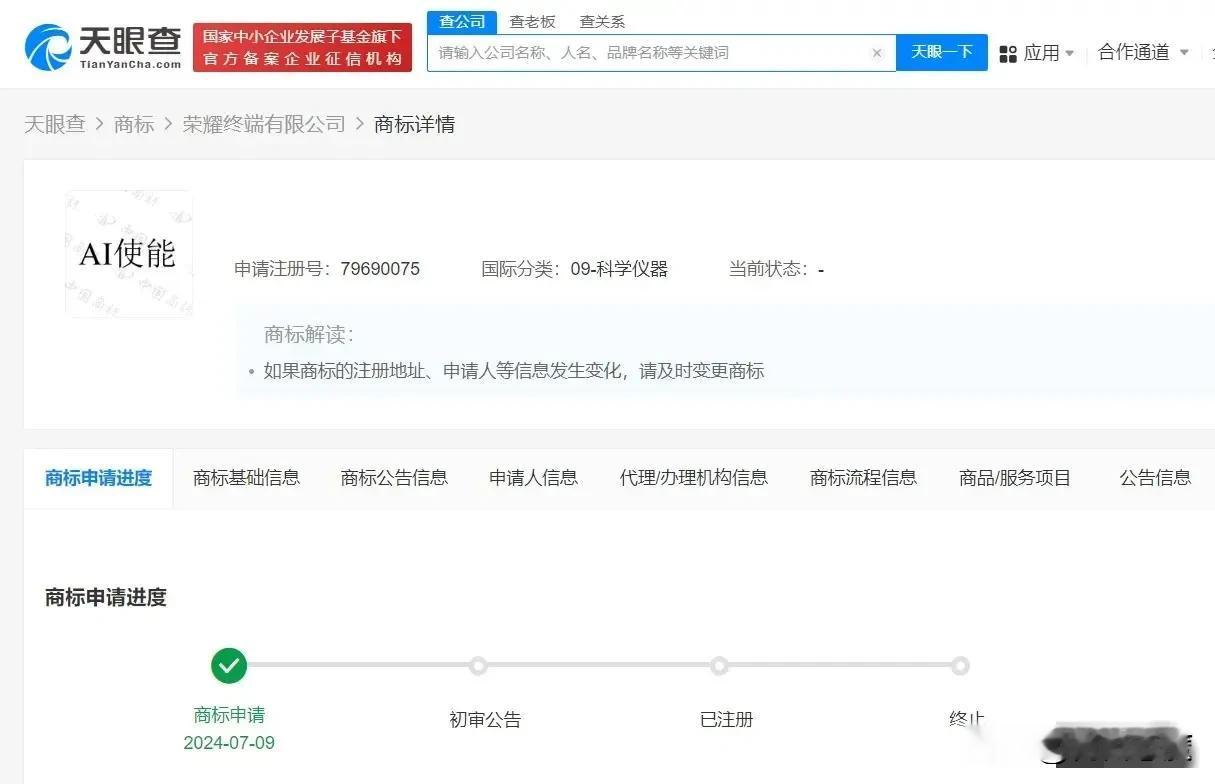Expand the 合作通道 dropdown arrow
The image size is (1215, 784).
[x=1185, y=52]
